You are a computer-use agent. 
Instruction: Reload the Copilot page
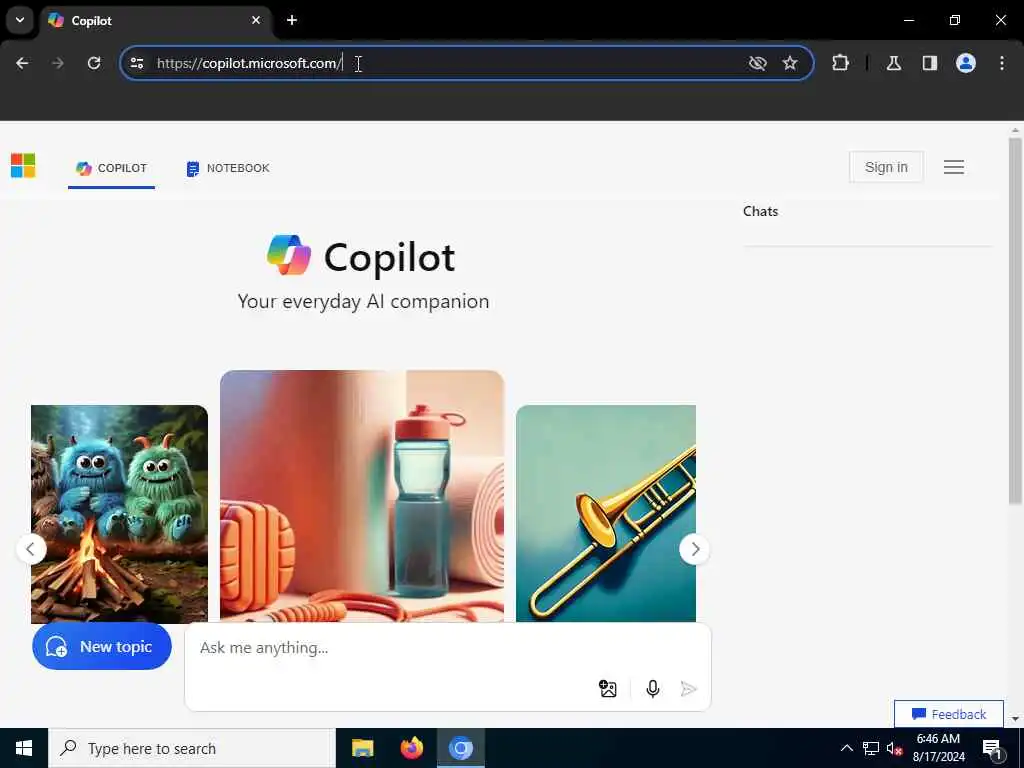94,63
